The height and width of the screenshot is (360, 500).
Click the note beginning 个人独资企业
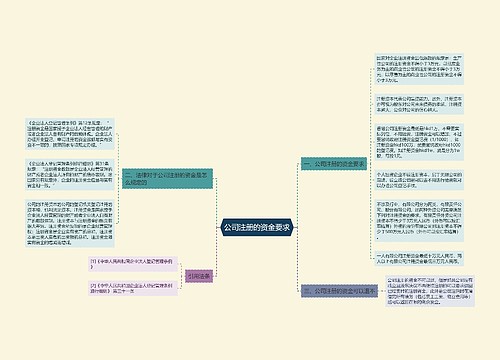click(x=419, y=180)
